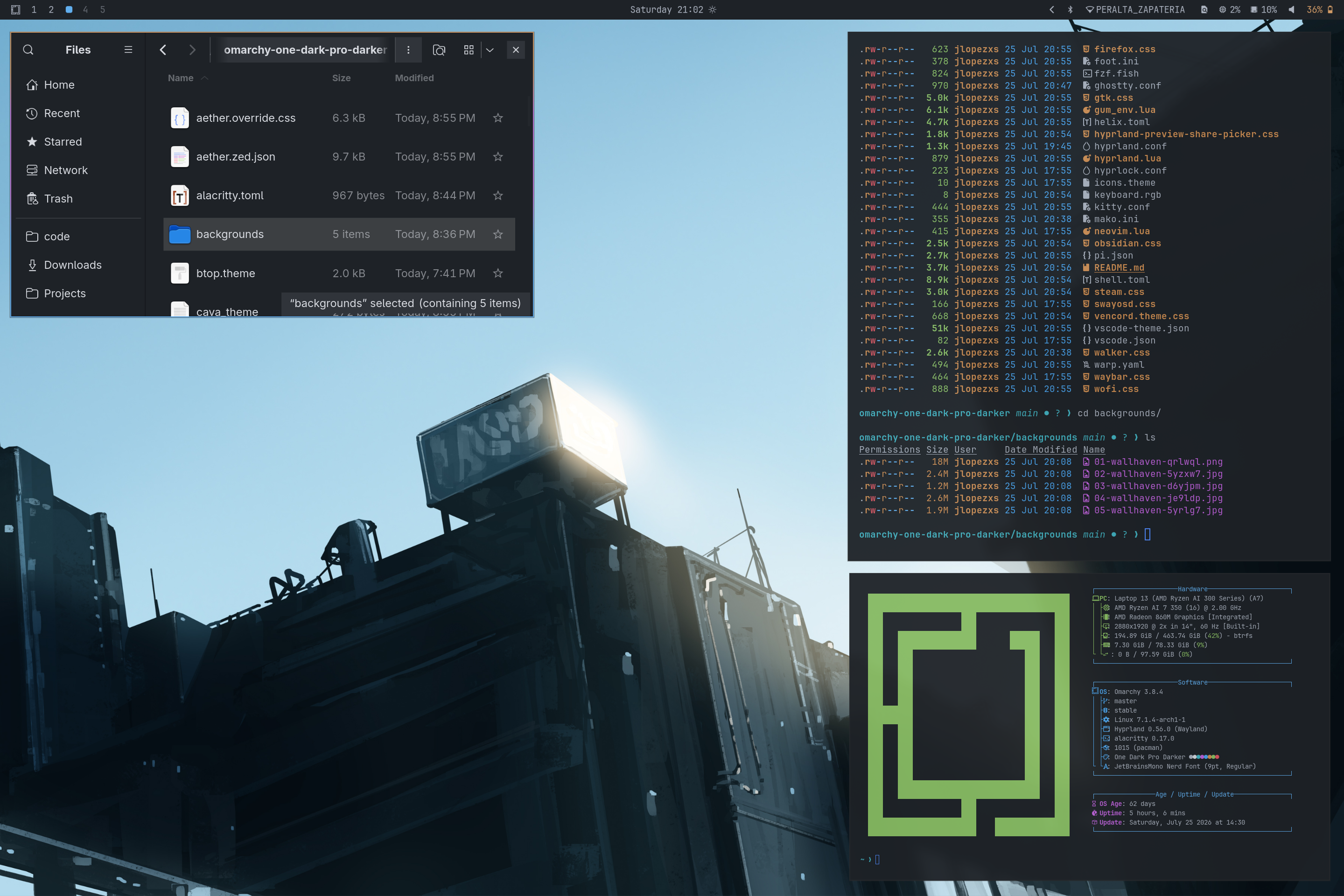Click the btop.theme file icon

pyautogui.click(x=179, y=273)
